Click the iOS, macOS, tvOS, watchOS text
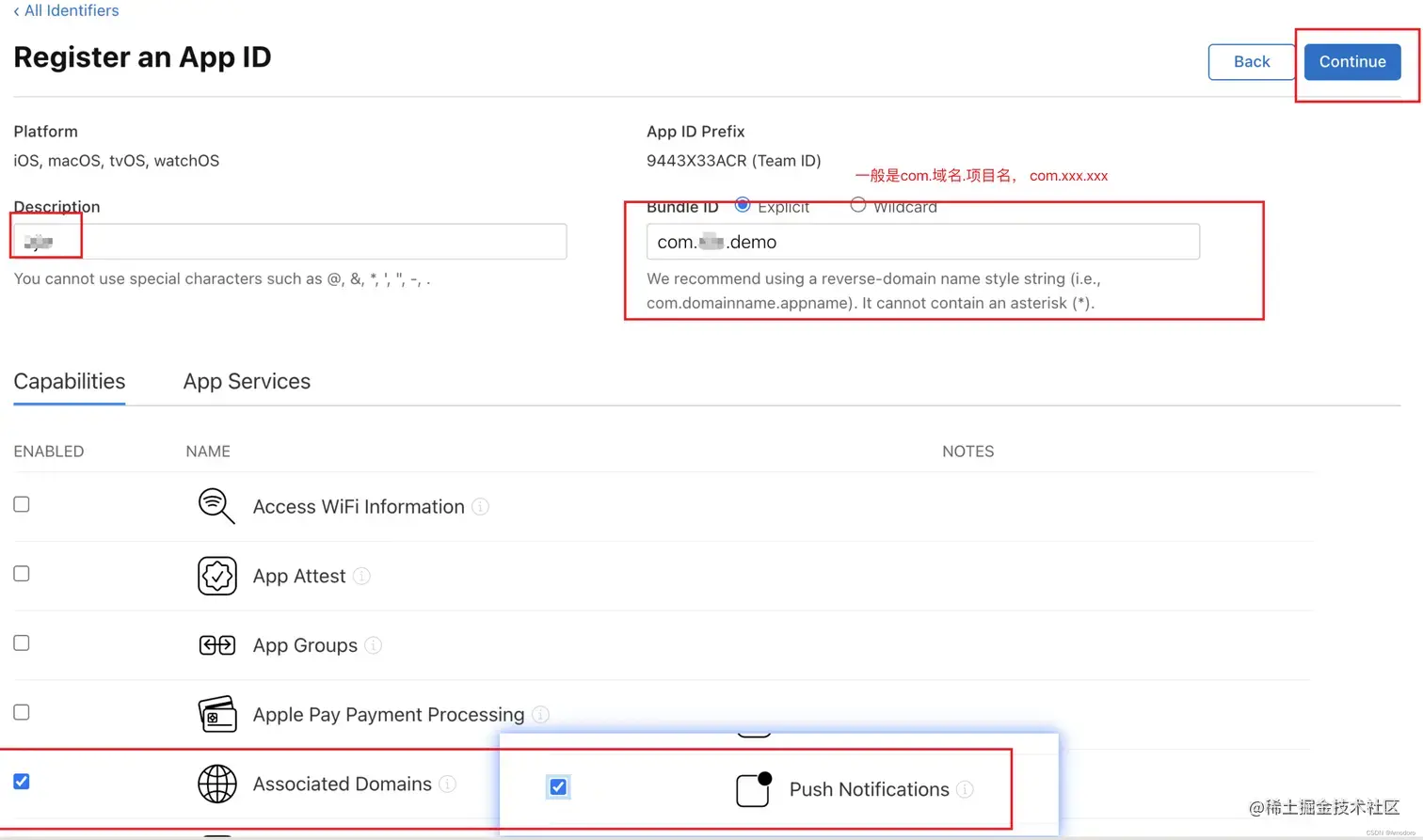 pos(117,161)
